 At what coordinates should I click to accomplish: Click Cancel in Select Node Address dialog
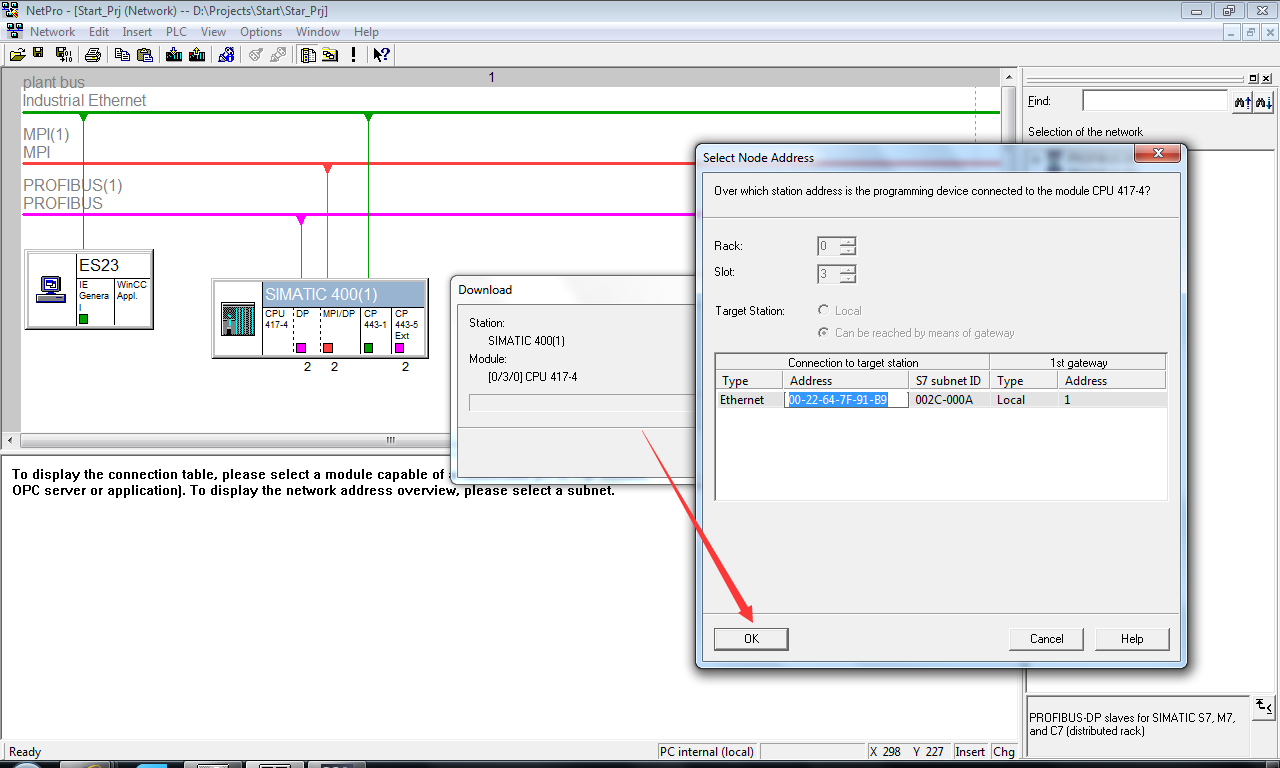(x=1047, y=639)
